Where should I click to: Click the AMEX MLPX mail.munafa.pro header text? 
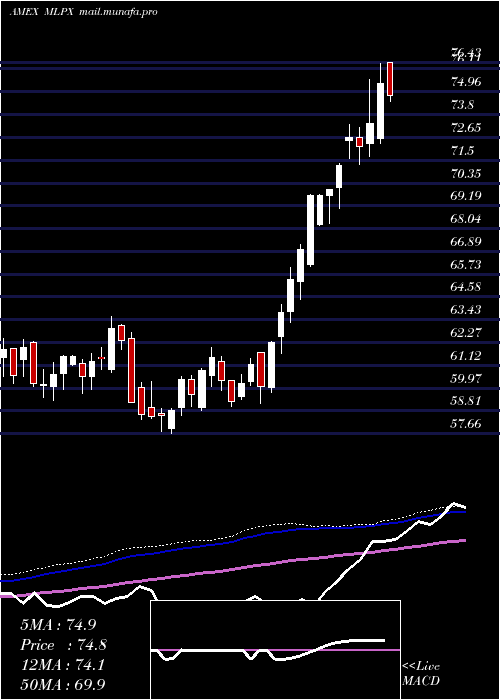pyautogui.click(x=83, y=12)
